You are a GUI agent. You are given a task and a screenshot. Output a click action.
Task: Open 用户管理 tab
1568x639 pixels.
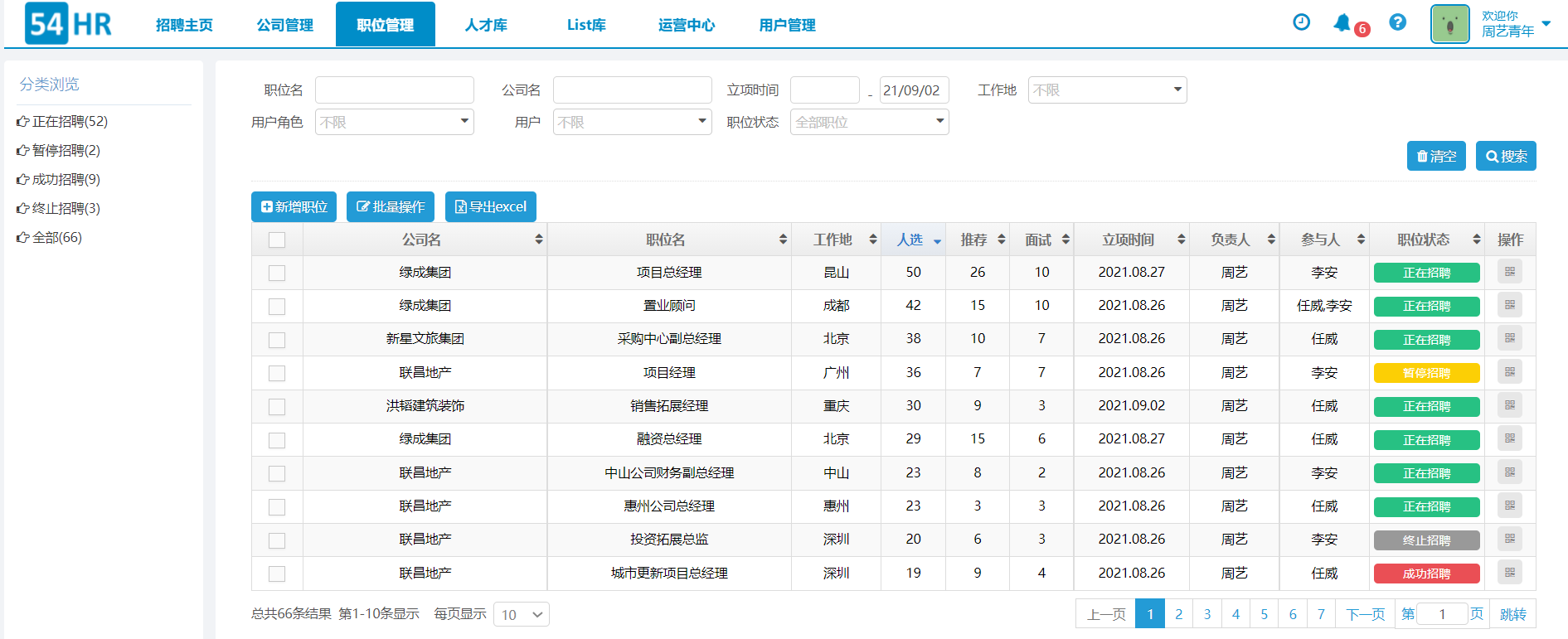(787, 25)
